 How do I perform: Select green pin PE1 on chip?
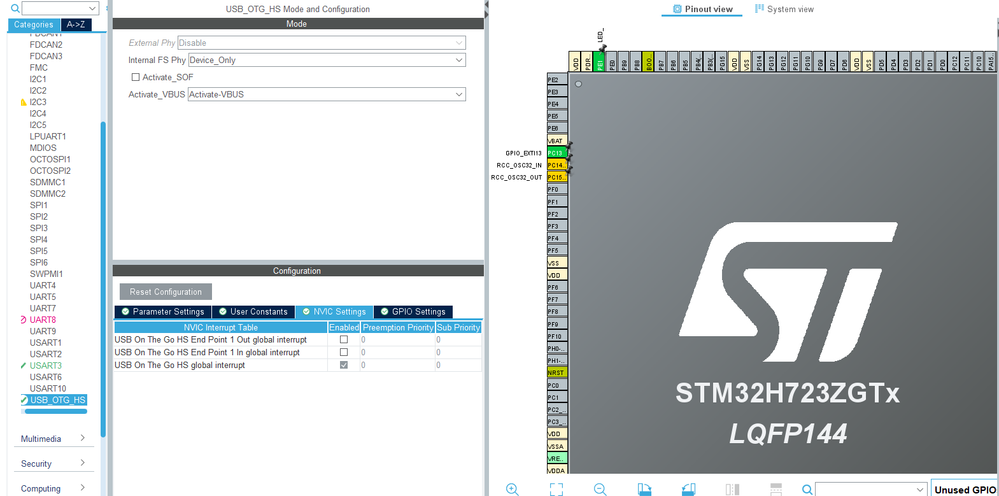[x=599, y=62]
